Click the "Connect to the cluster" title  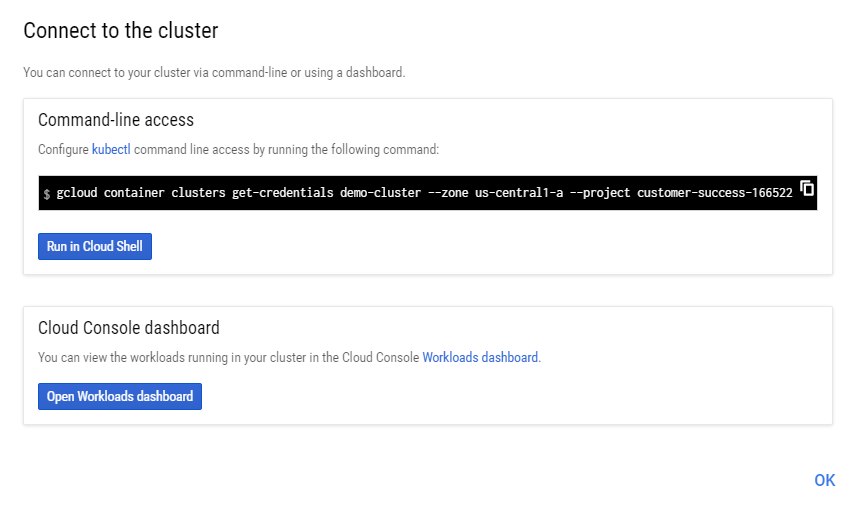[120, 31]
